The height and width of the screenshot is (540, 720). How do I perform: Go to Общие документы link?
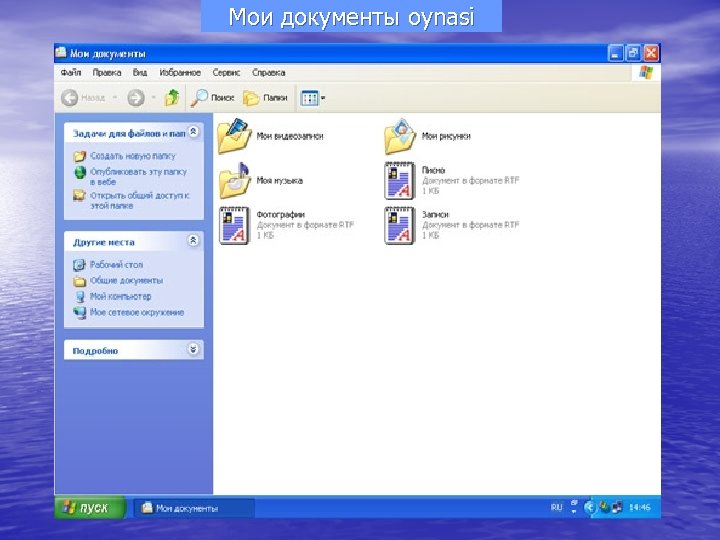[x=126, y=281]
